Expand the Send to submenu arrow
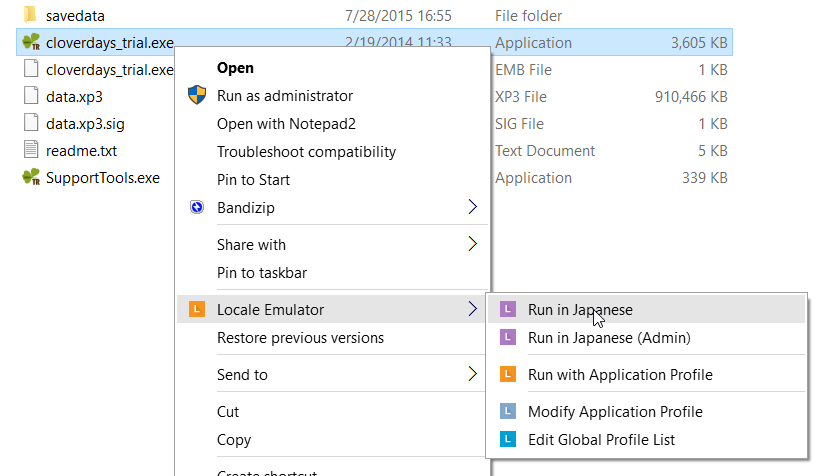Screen dimensions: 831x476 pos(472,375)
